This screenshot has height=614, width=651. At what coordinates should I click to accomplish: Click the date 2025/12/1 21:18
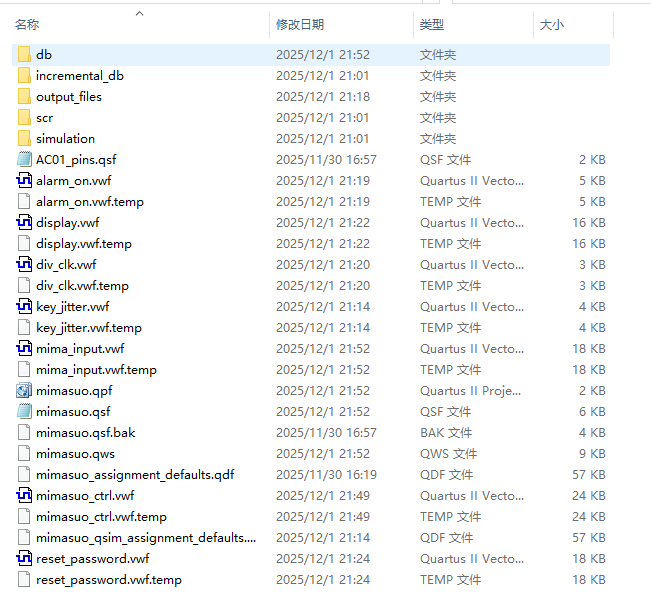pyautogui.click(x=323, y=97)
